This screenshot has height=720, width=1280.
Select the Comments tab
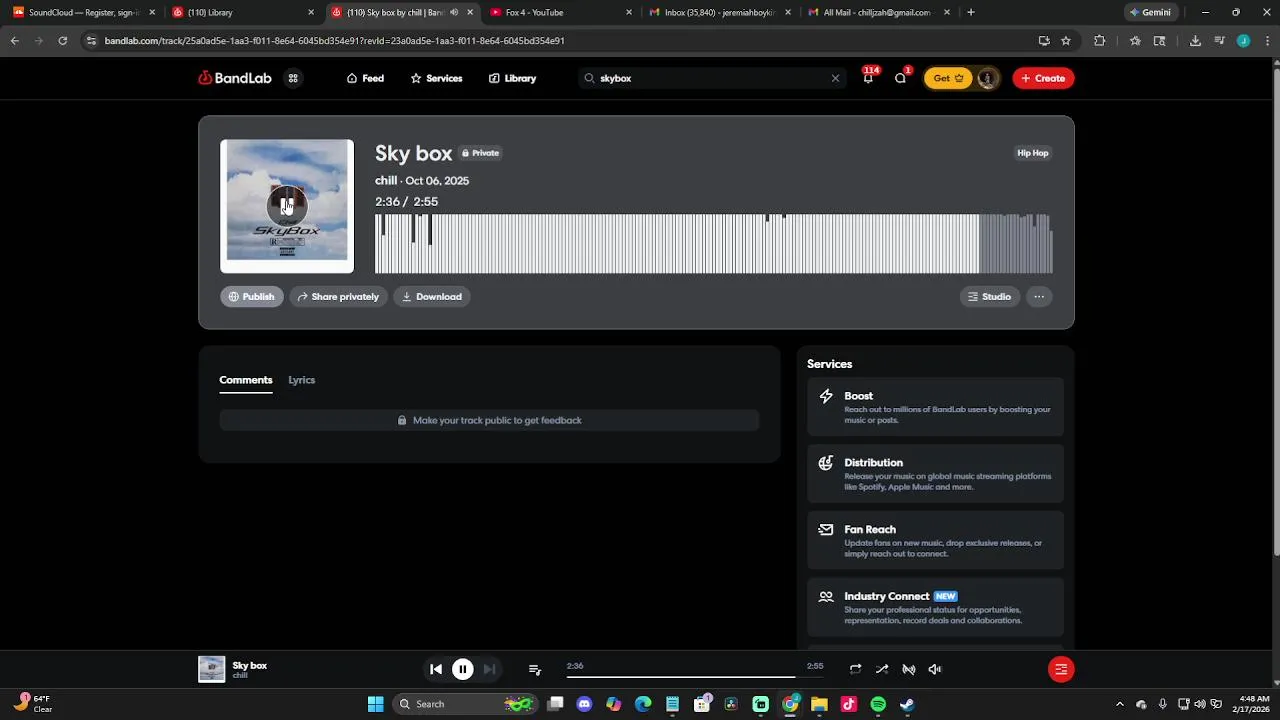[x=246, y=380]
